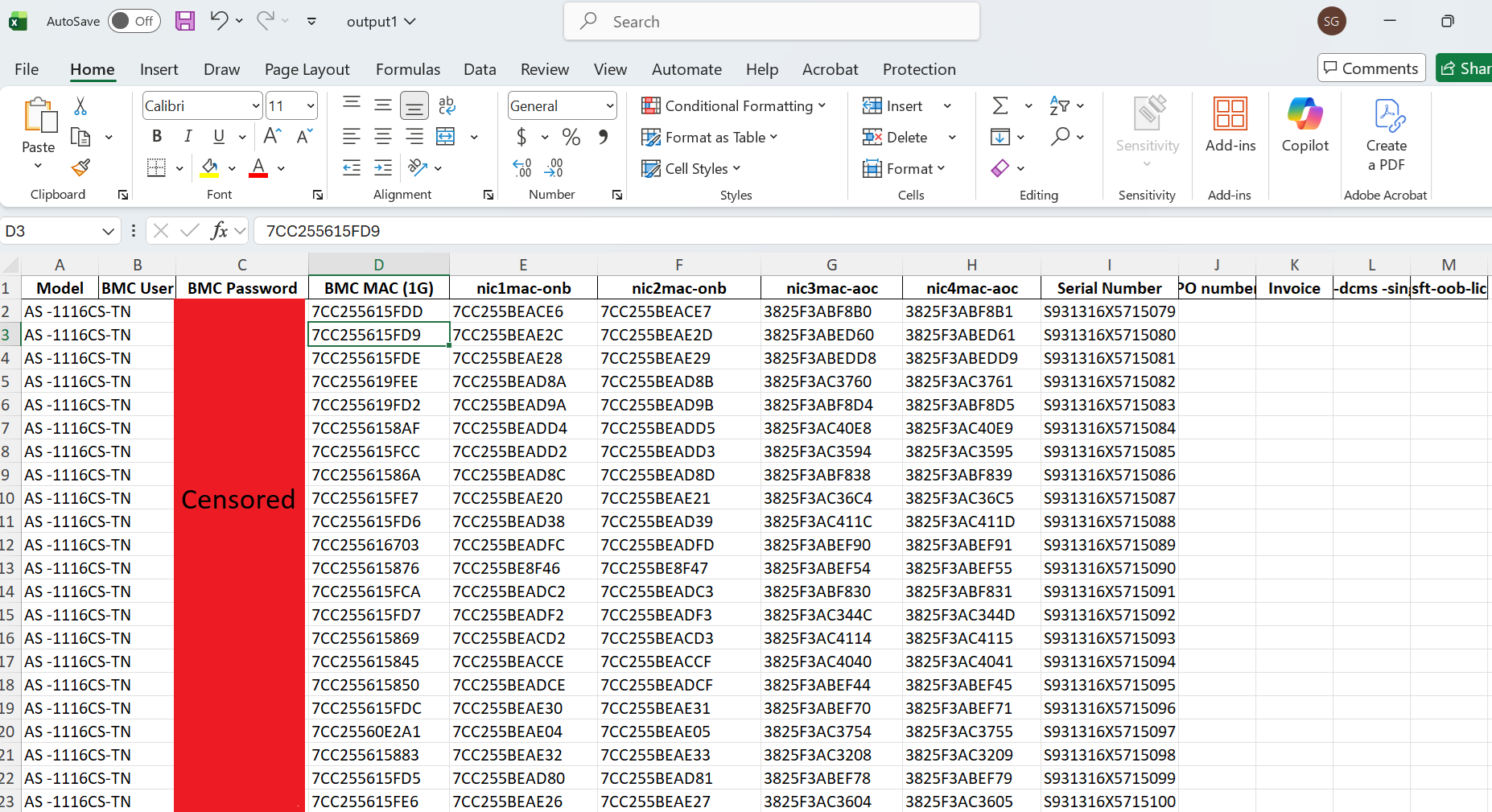Screen dimensions: 1492x812
Task: Click the Comments button
Action: [x=1371, y=68]
